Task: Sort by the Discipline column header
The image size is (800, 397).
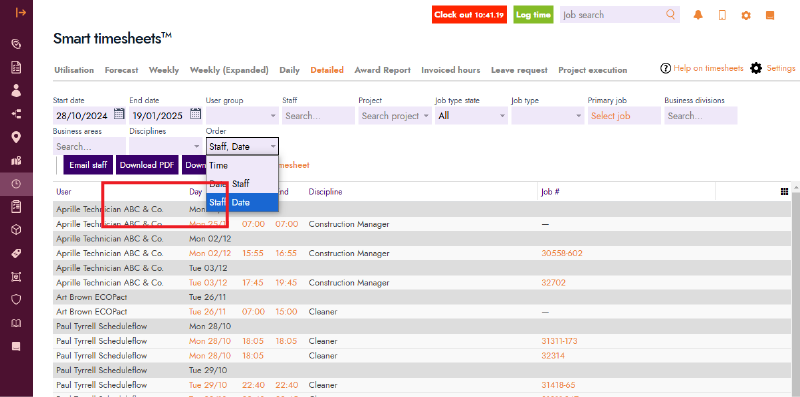Action: point(325,192)
